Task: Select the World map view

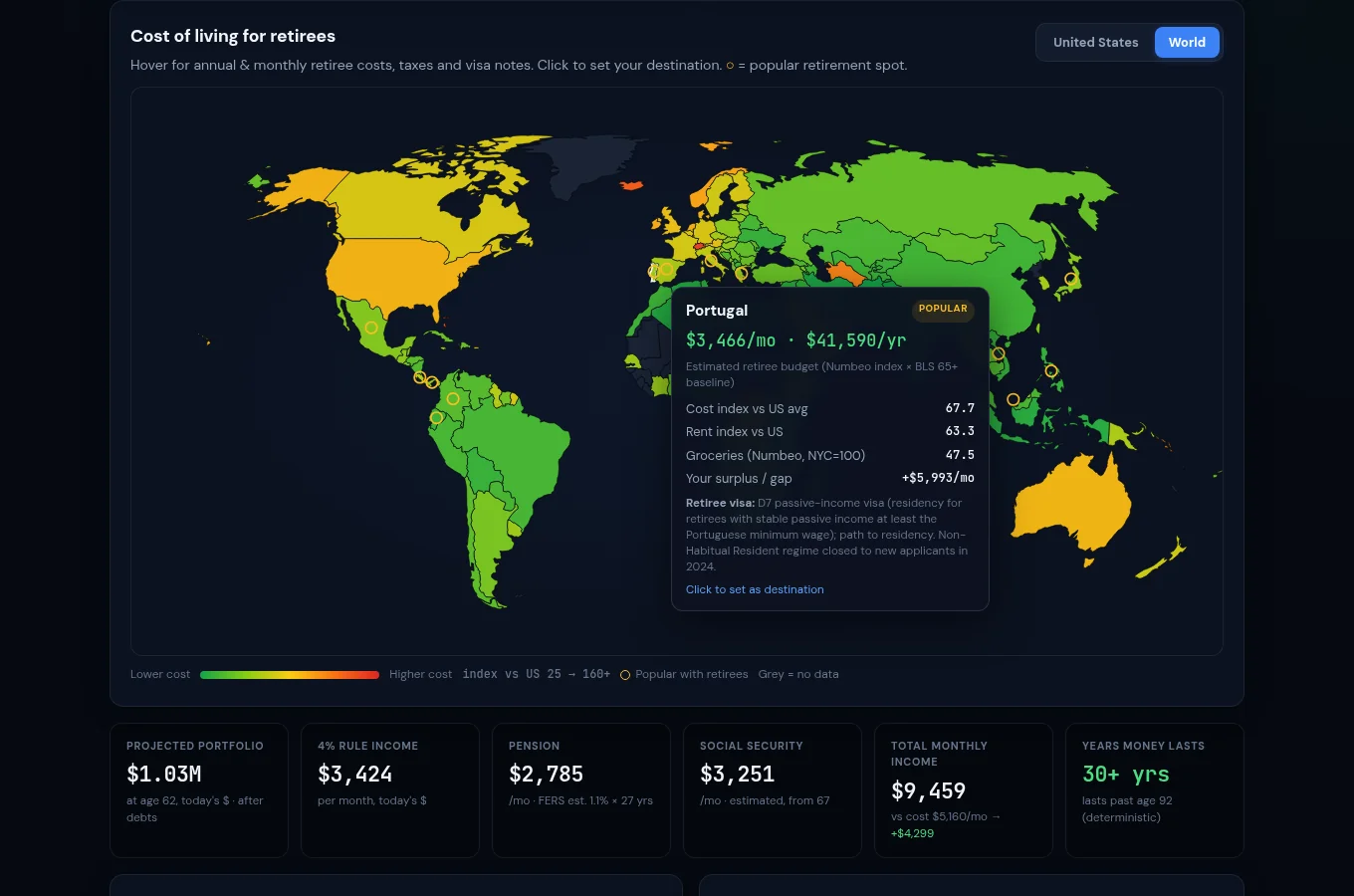Action: (1187, 43)
